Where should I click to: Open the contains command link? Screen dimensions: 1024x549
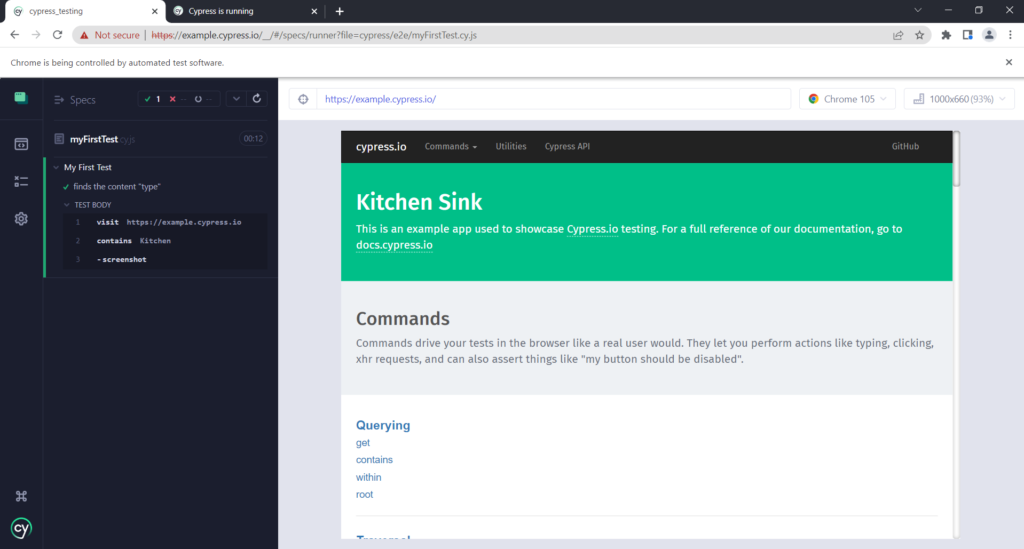click(374, 460)
